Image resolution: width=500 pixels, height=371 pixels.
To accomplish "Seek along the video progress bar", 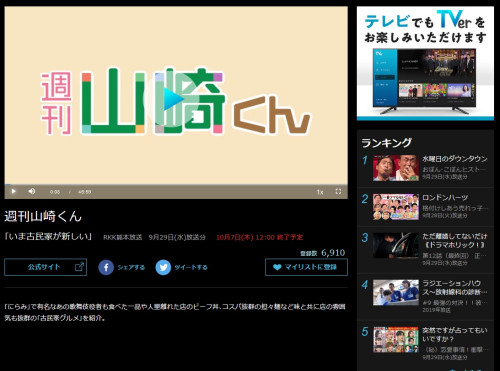I will 176,185.
